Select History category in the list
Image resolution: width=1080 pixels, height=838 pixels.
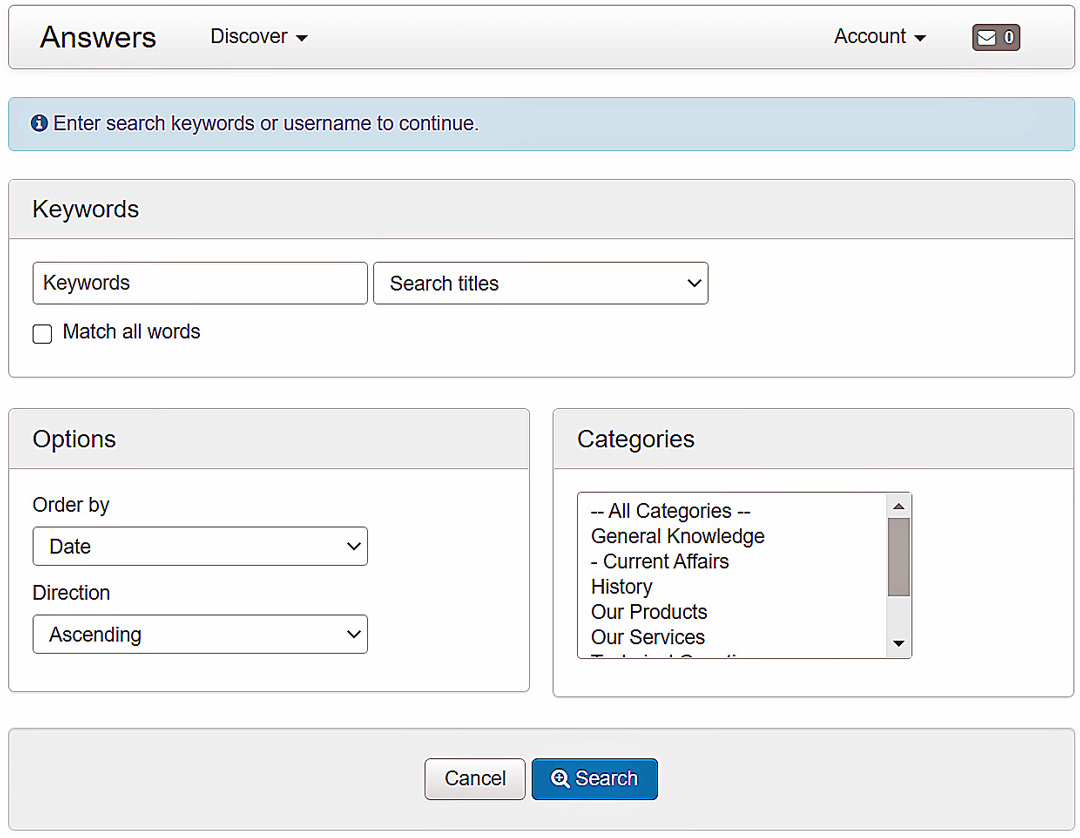(621, 587)
